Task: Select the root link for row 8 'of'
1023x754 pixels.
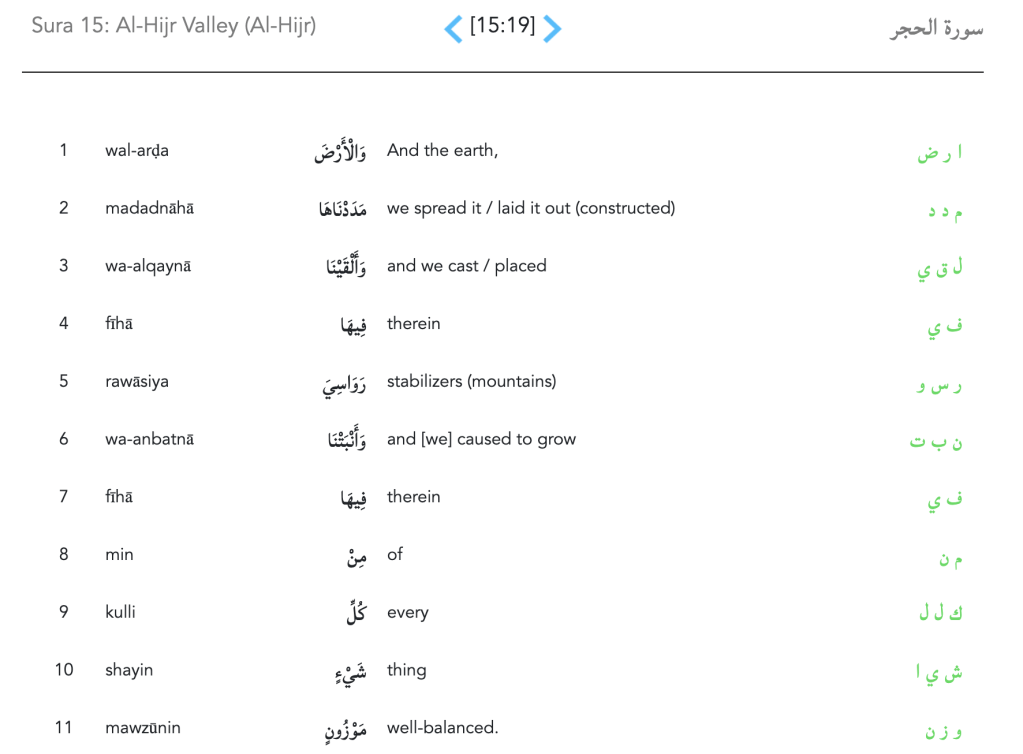Action: coord(950,559)
